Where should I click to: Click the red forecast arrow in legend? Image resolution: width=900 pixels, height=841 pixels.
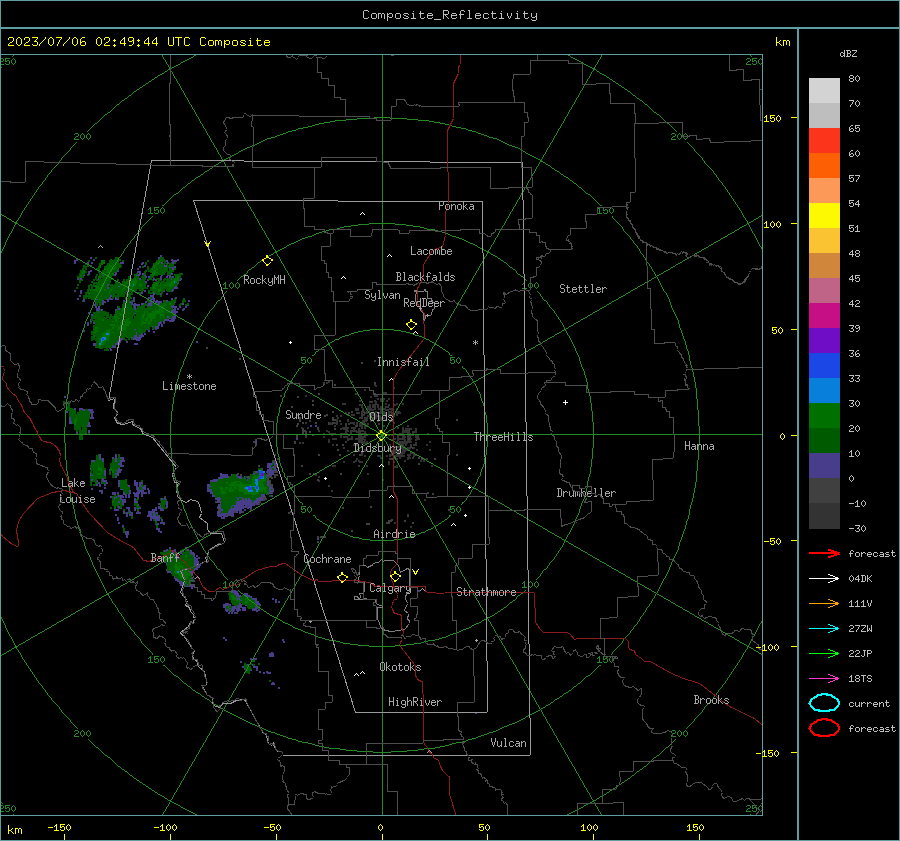(824, 553)
